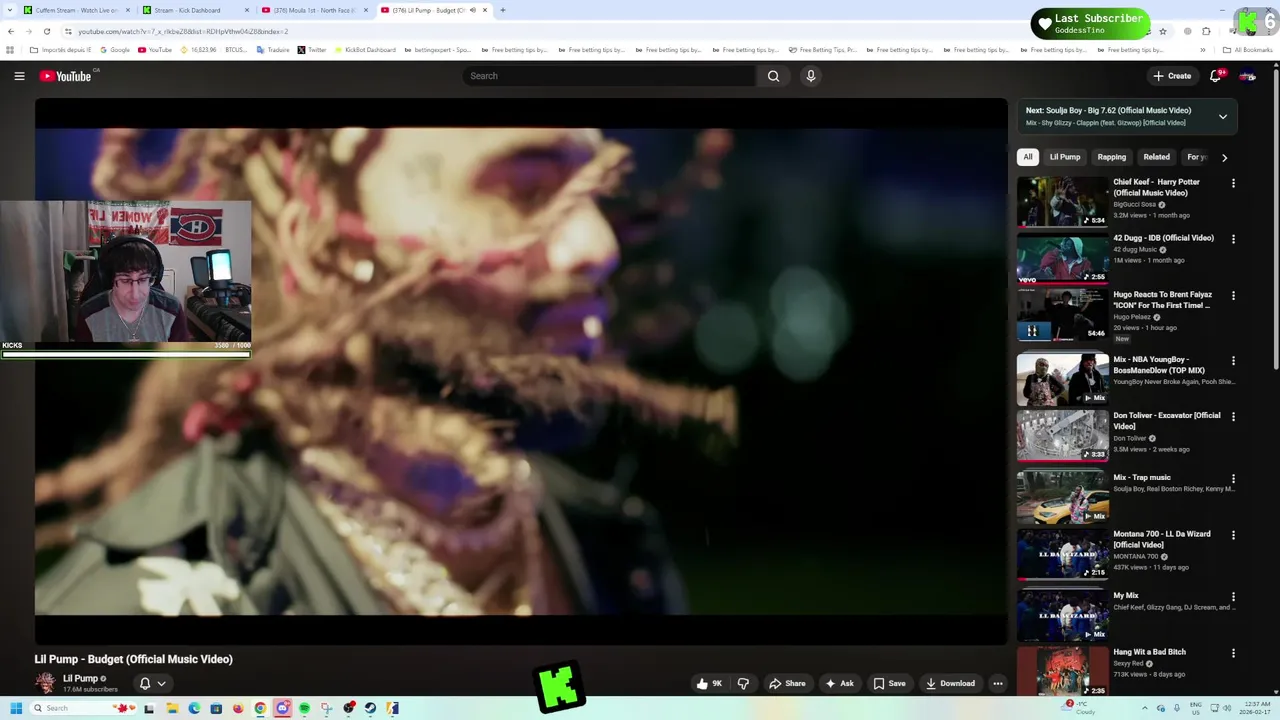Dislike the Lil Pump video
Image resolution: width=1280 pixels, height=720 pixels.
click(743, 684)
